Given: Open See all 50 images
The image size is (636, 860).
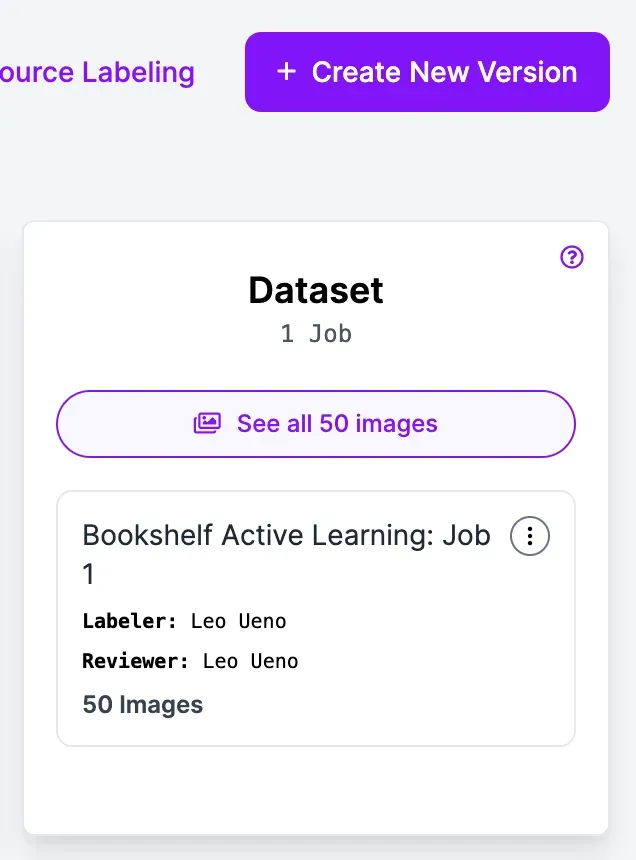Looking at the screenshot, I should [x=315, y=423].
